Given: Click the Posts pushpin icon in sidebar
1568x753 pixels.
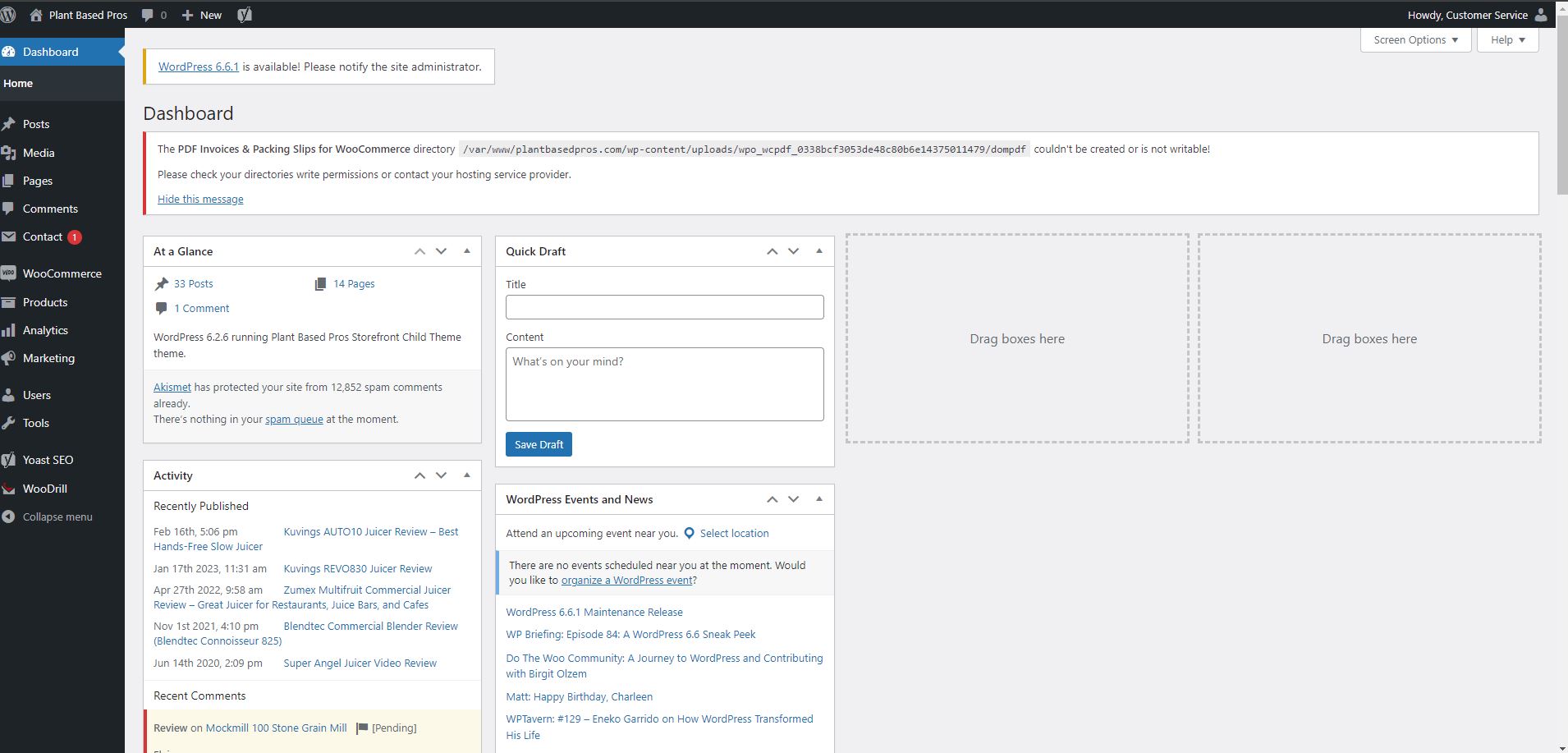Looking at the screenshot, I should (9, 124).
